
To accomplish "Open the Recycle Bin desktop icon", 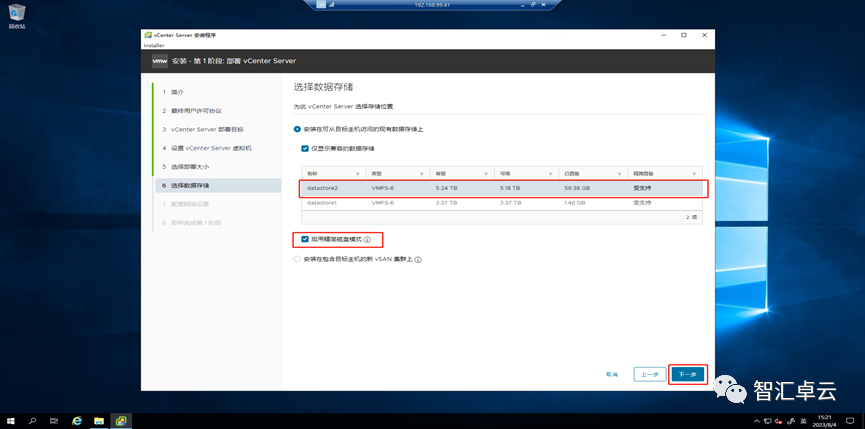I will pos(17,17).
